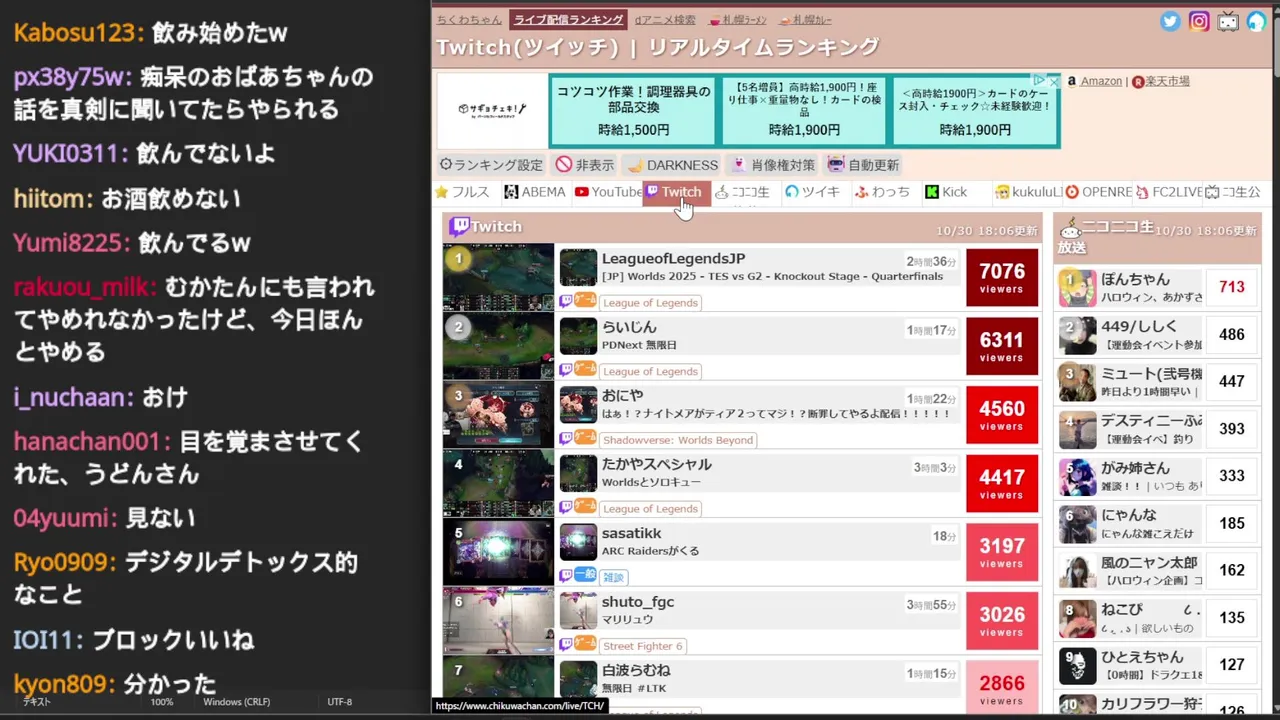This screenshot has width=1280, height=720.
Task: Click the おにや channel name
Action: (622, 396)
